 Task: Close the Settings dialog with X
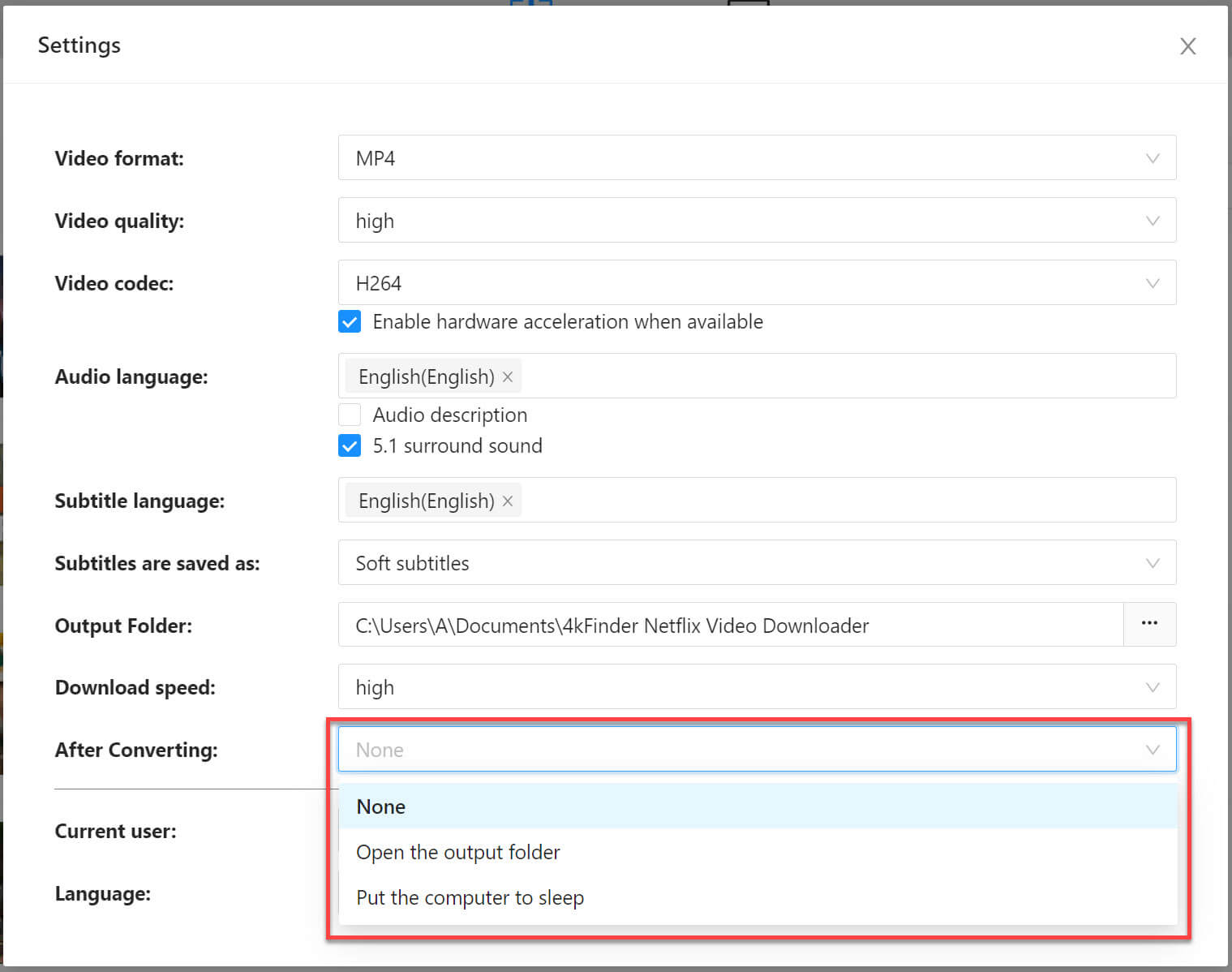pos(1187,46)
